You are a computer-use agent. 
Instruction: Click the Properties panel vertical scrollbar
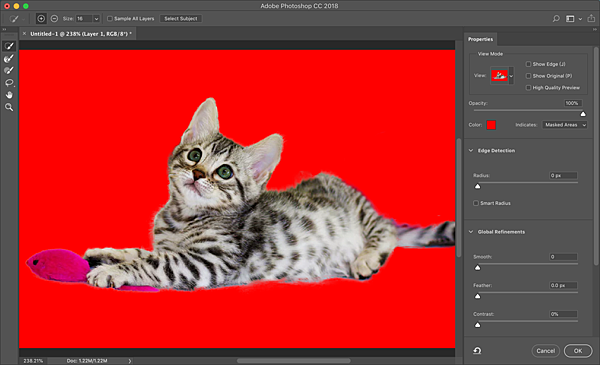coord(596,156)
